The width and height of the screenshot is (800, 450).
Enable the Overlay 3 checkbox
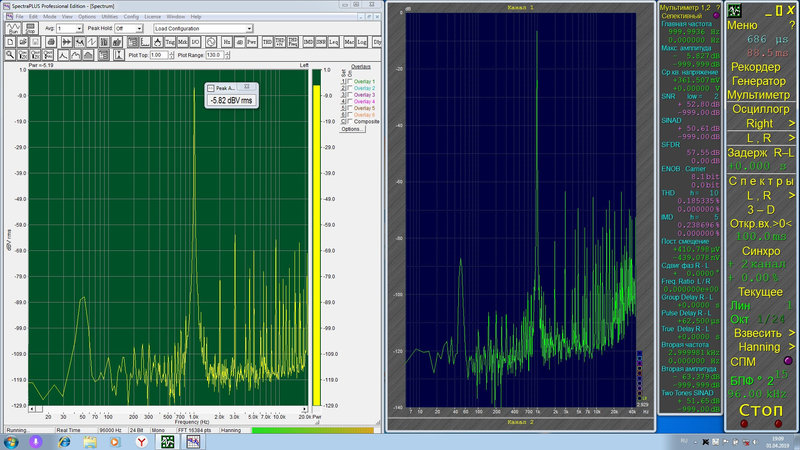click(349, 95)
